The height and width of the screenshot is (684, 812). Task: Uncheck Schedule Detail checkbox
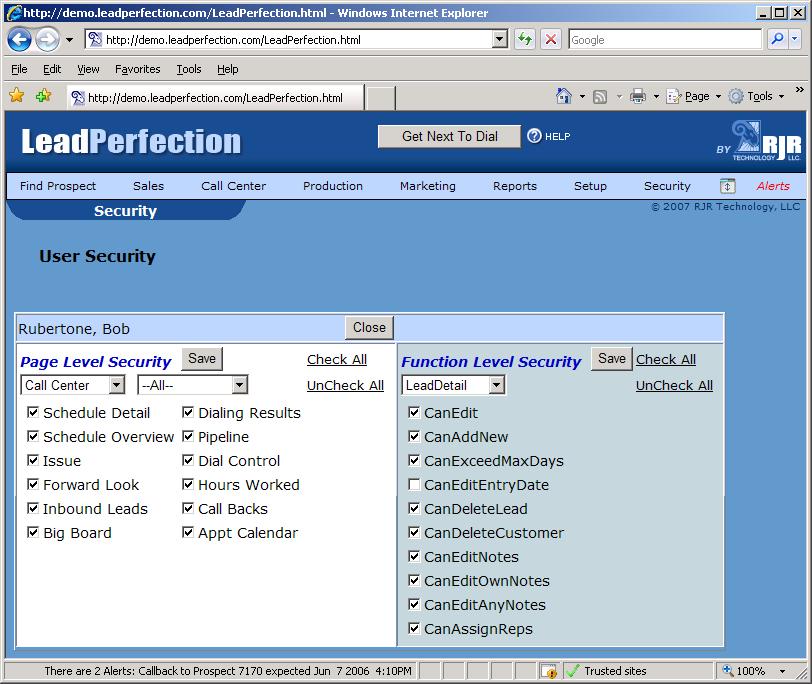pos(33,412)
